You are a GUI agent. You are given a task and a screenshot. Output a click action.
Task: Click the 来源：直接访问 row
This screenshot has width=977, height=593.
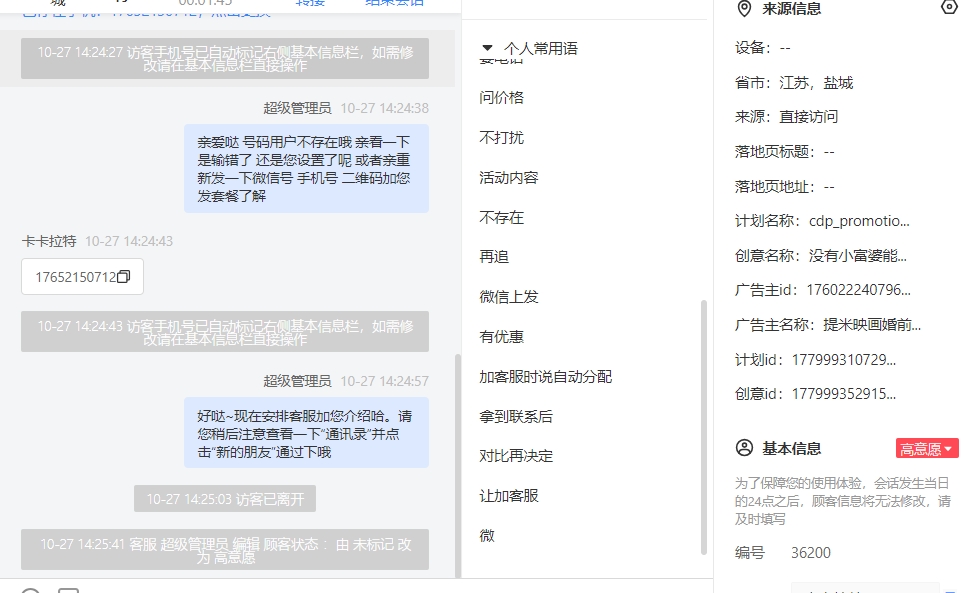point(786,117)
